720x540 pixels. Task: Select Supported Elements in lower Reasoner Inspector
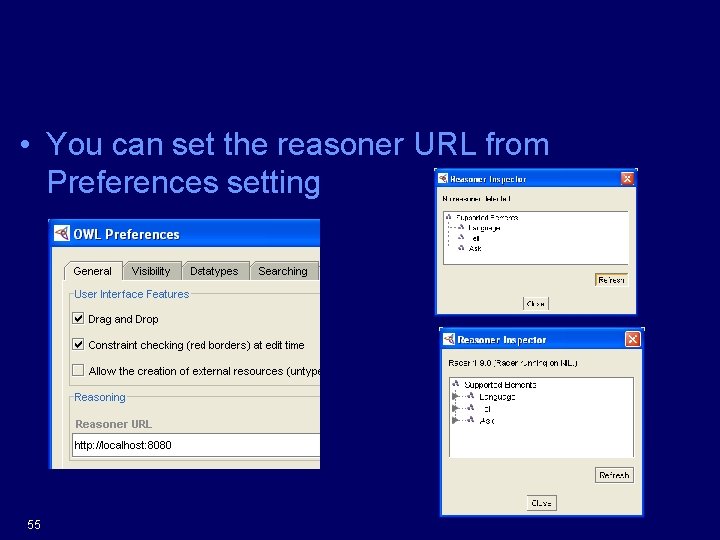point(500,385)
